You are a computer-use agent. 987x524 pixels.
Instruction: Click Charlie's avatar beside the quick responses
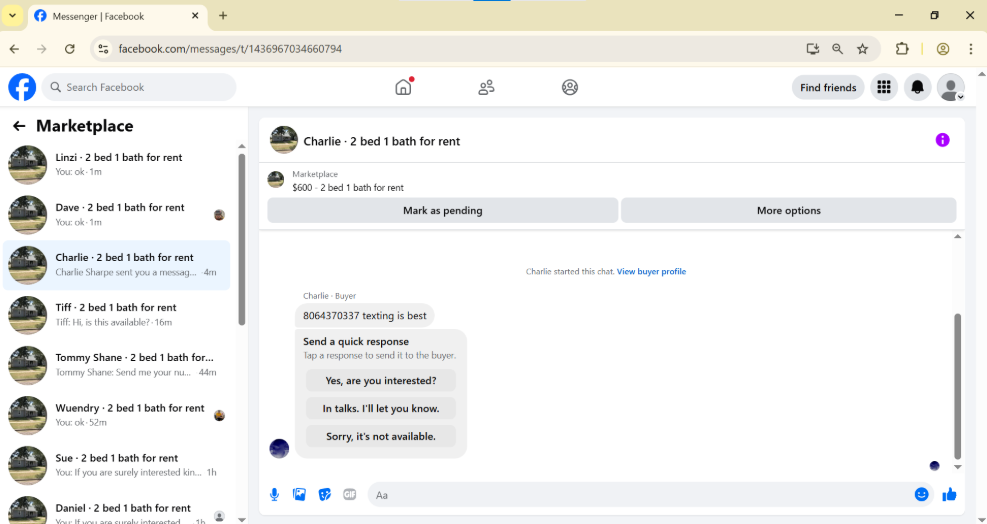[279, 448]
